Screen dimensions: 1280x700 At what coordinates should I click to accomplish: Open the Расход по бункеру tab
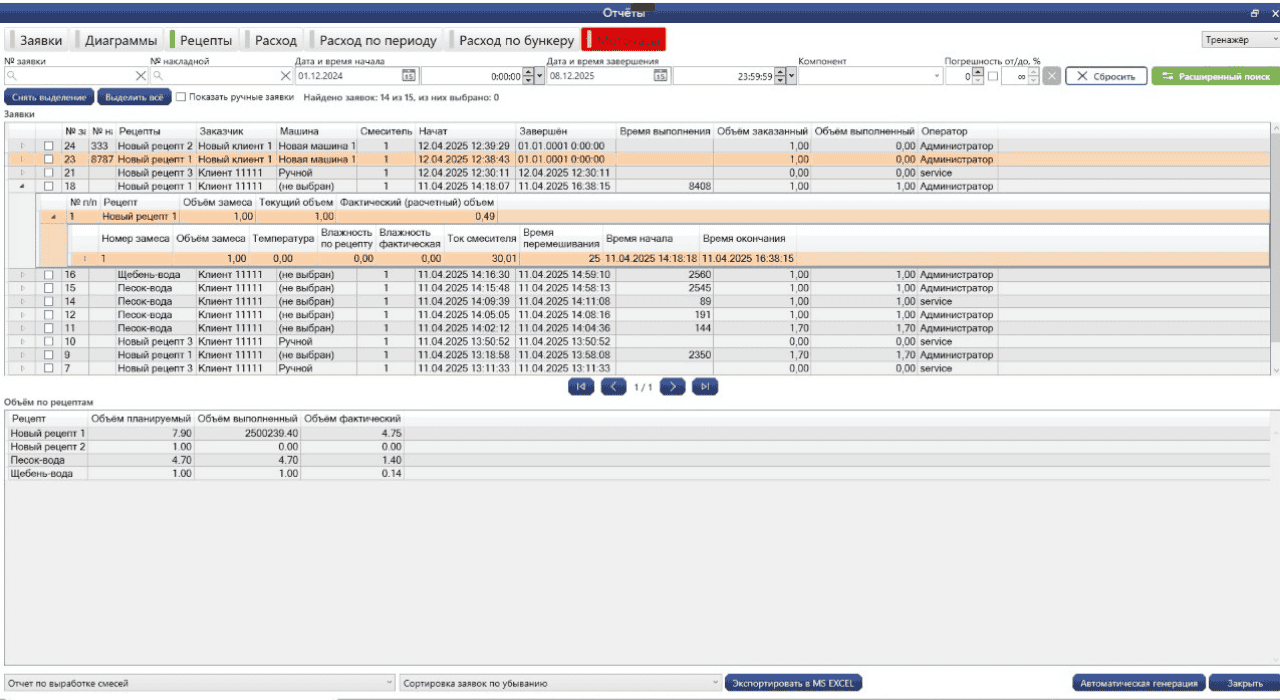coord(515,41)
